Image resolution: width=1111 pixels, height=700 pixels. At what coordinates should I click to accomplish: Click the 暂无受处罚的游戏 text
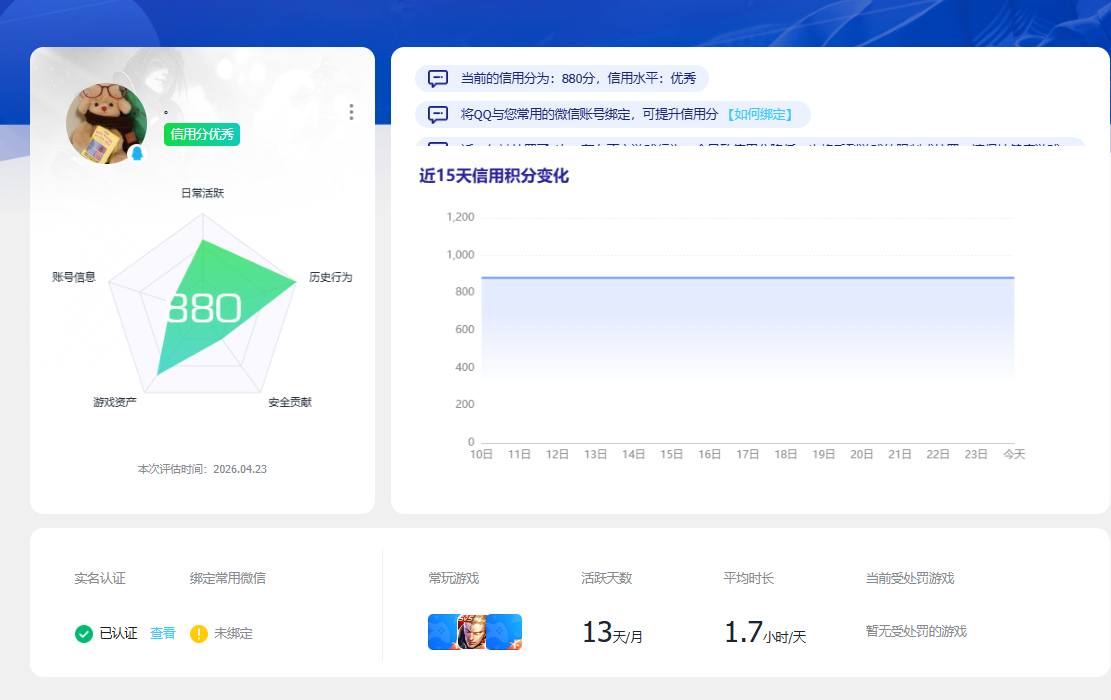click(916, 631)
